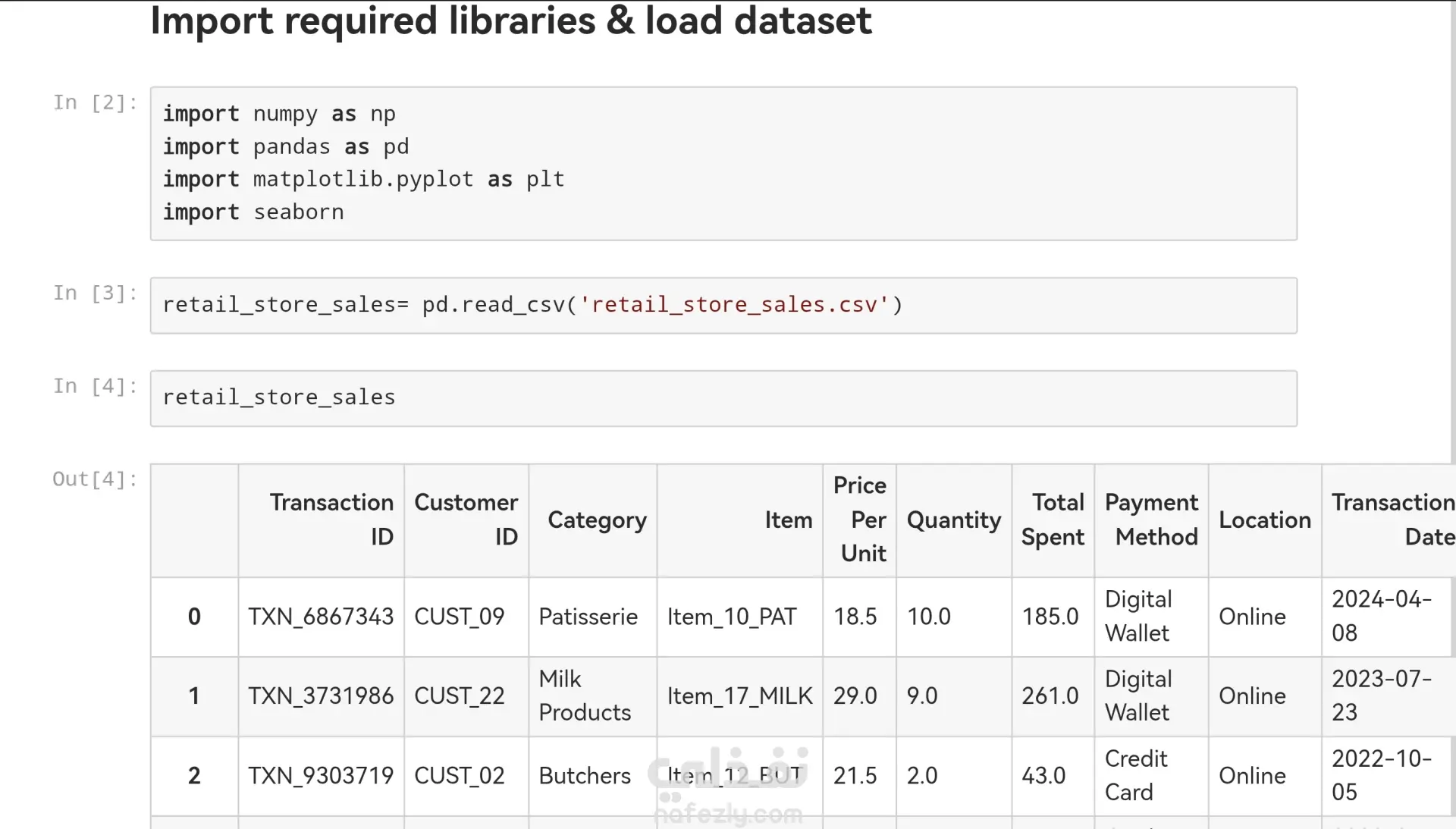Click the TXN_6867343 cell
Screen dimensions: 1456x829
click(x=322, y=617)
